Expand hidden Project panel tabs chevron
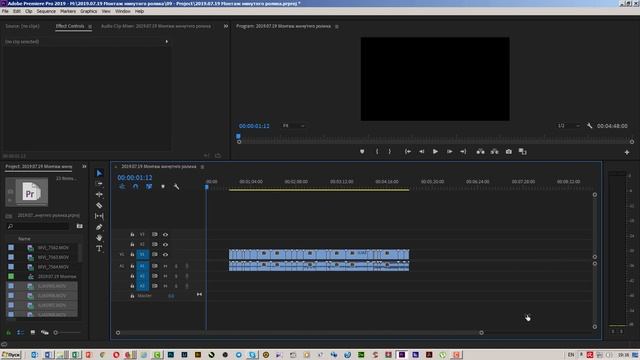 [x=84, y=166]
